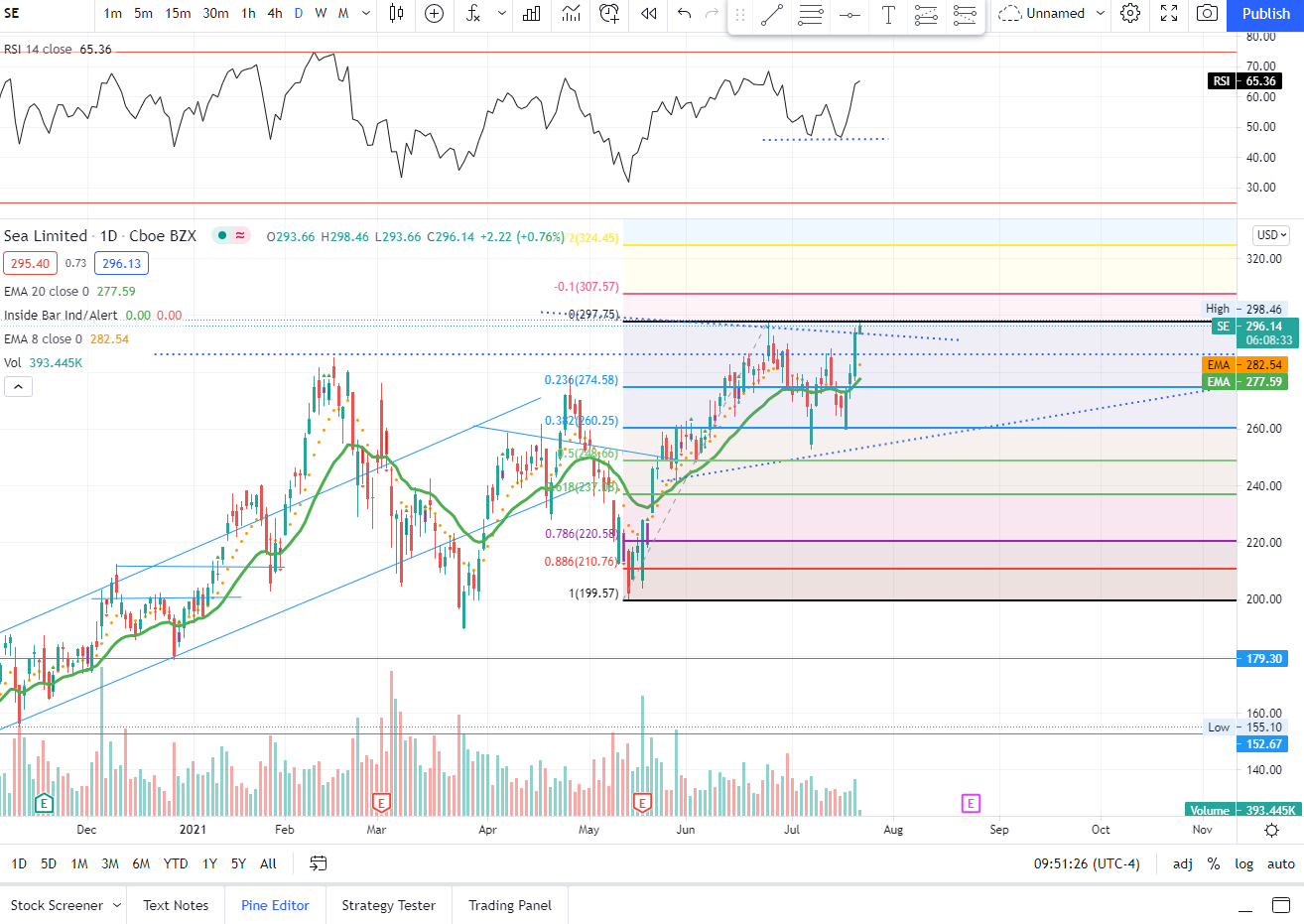Image resolution: width=1304 pixels, height=924 pixels.
Task: Expand the layout arrow beside Unnamed
Action: click(1100, 13)
